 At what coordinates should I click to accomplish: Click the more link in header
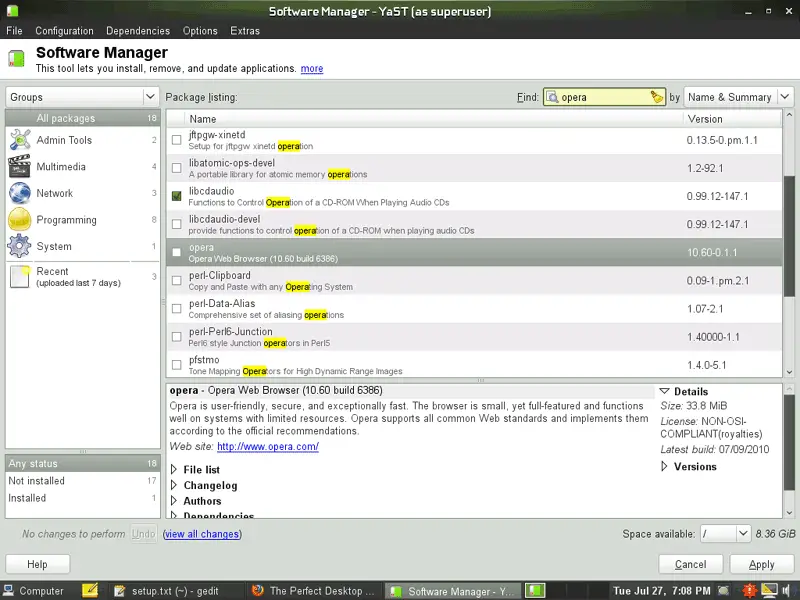[x=312, y=68]
